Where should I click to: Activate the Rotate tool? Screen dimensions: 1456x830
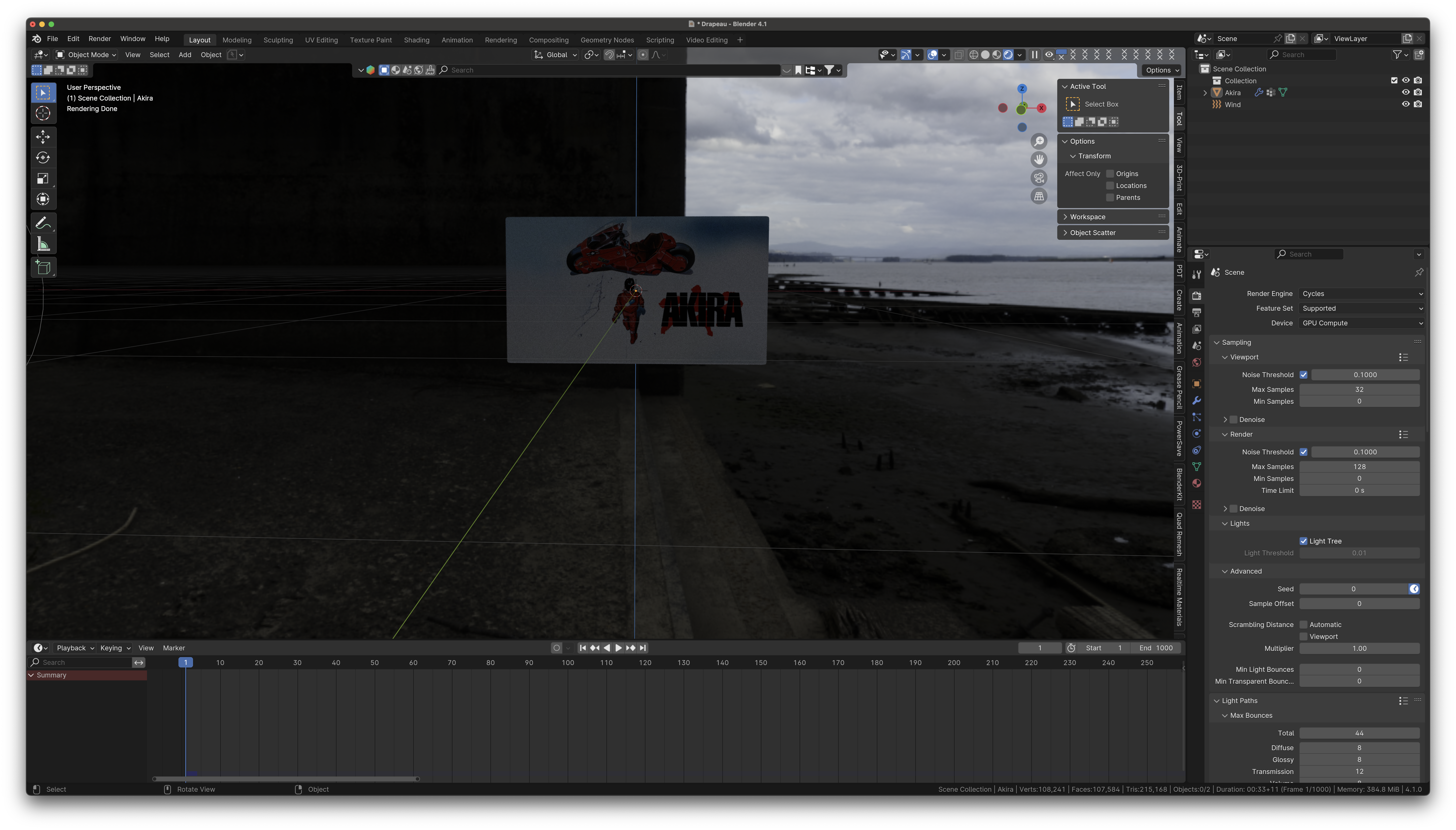click(x=43, y=158)
